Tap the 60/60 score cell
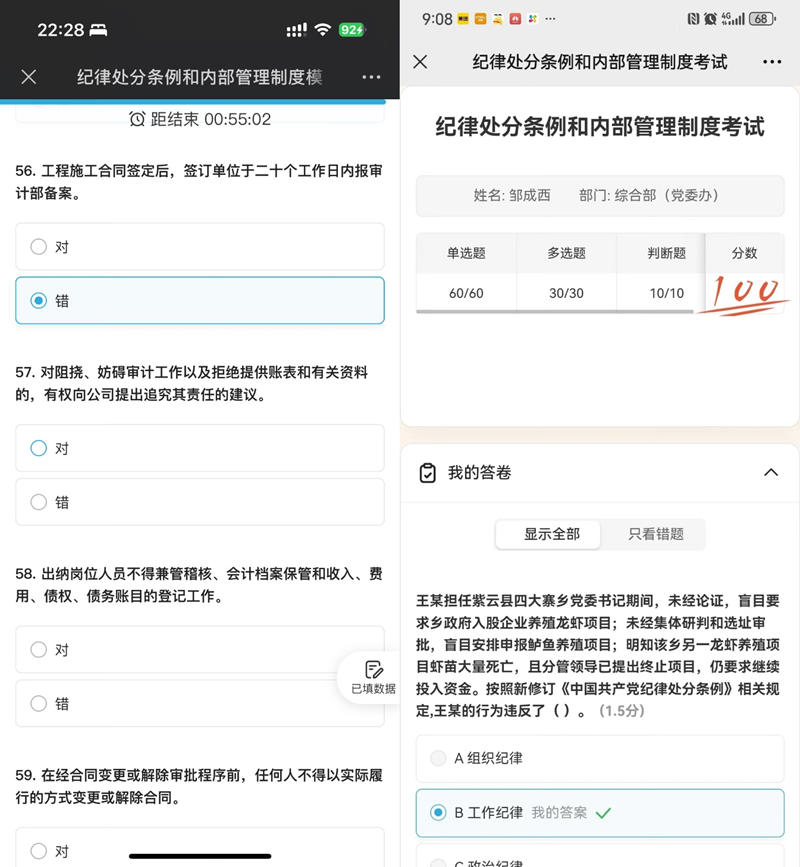The height and width of the screenshot is (867, 800). (466, 293)
